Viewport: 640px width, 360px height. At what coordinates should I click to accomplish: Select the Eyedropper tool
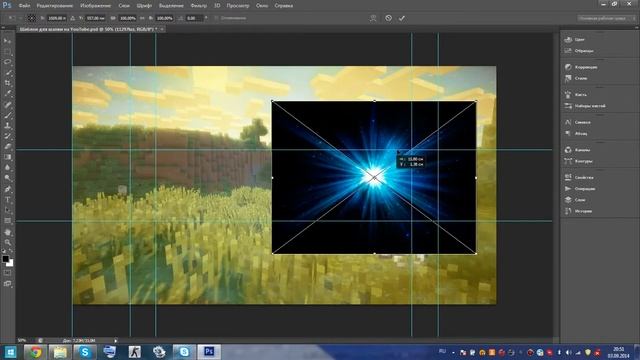(8, 93)
